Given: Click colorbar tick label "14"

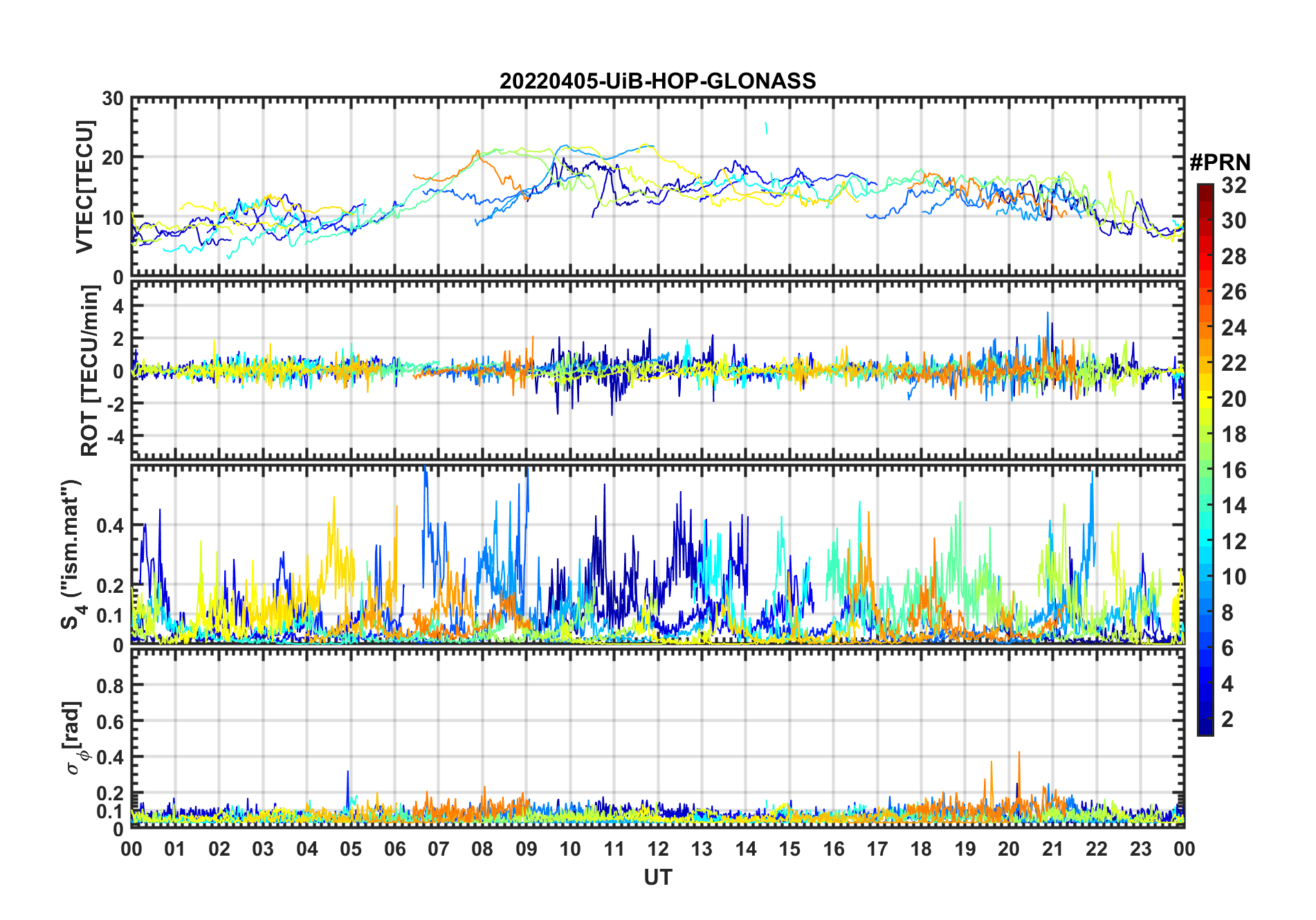Looking at the screenshot, I should pos(1234,506).
